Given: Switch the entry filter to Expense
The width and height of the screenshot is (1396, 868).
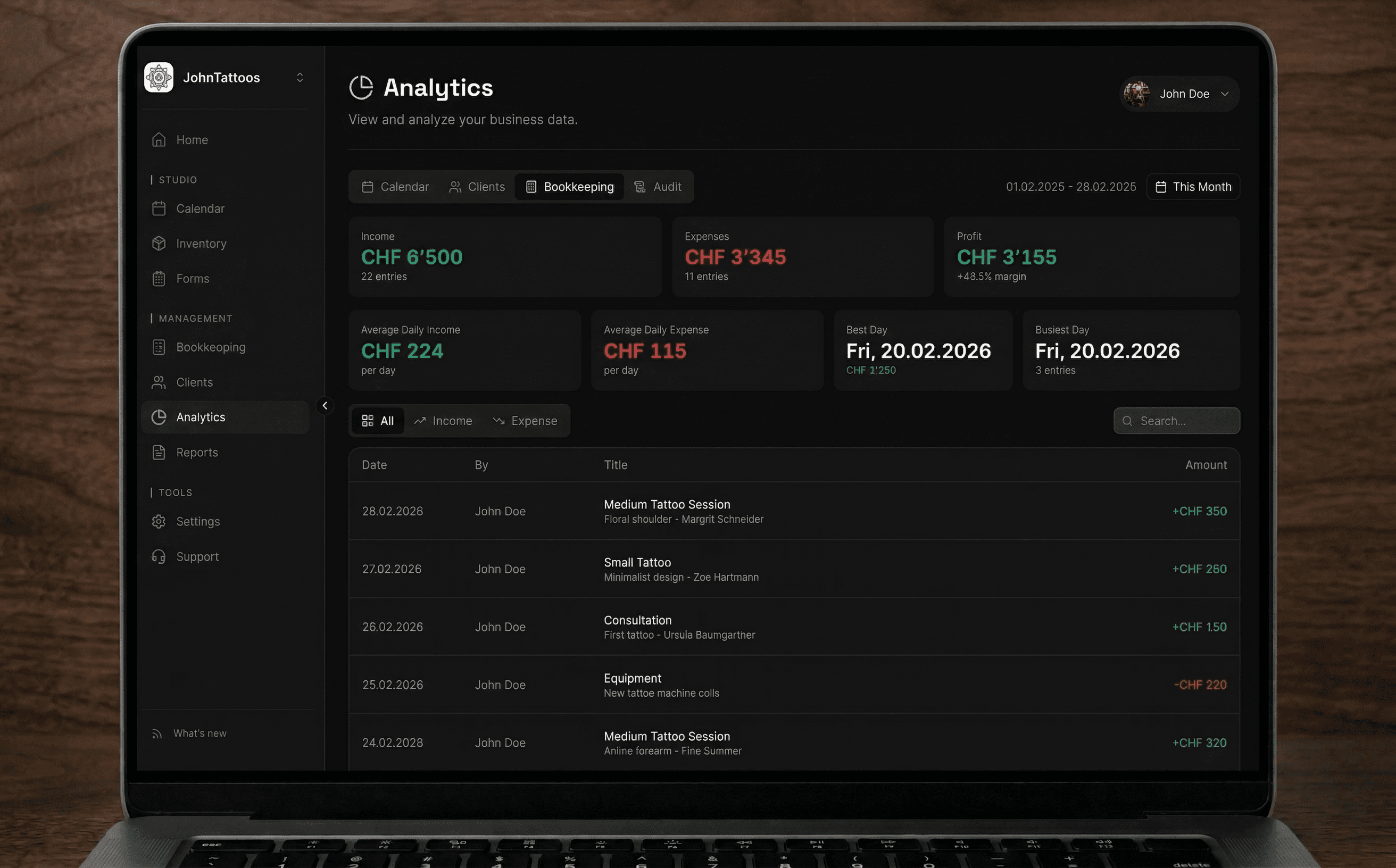Looking at the screenshot, I should click(525, 421).
